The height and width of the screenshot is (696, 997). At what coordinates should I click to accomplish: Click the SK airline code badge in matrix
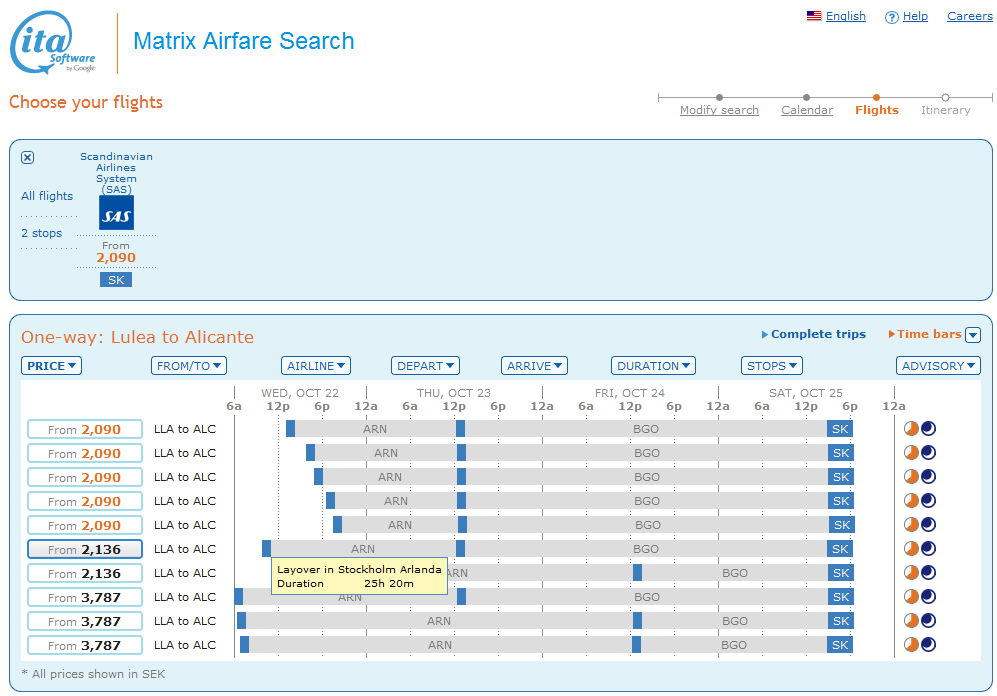click(x=116, y=280)
